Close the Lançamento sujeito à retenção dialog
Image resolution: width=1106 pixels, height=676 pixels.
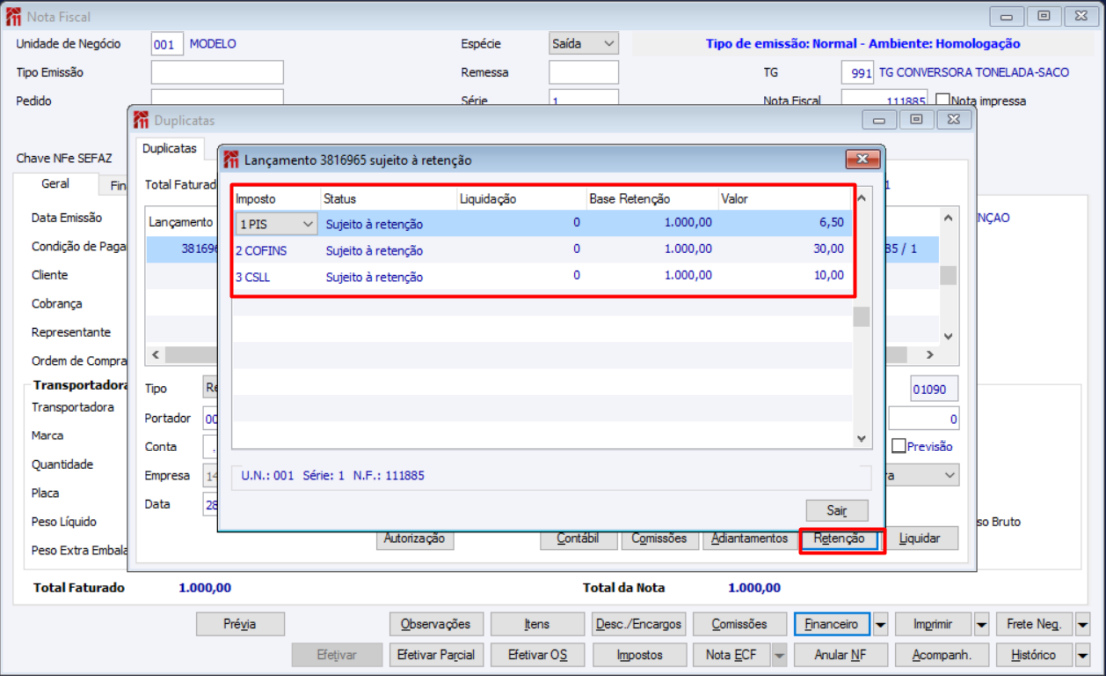(863, 159)
